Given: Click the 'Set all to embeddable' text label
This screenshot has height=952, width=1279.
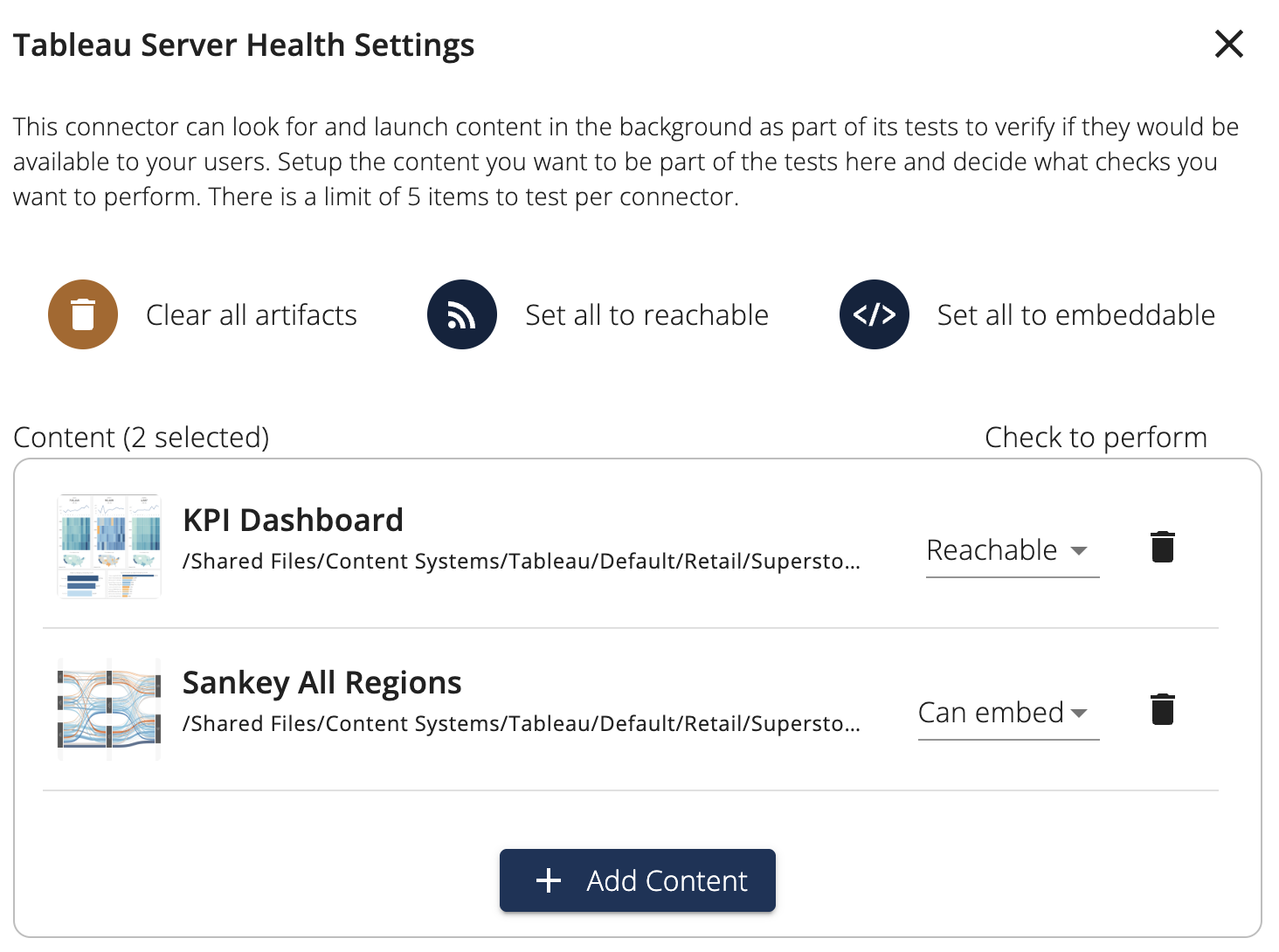Looking at the screenshot, I should coord(1075,315).
